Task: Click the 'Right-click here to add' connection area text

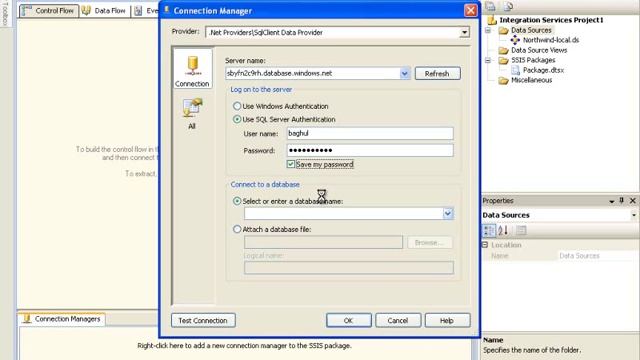Action: click(x=244, y=346)
